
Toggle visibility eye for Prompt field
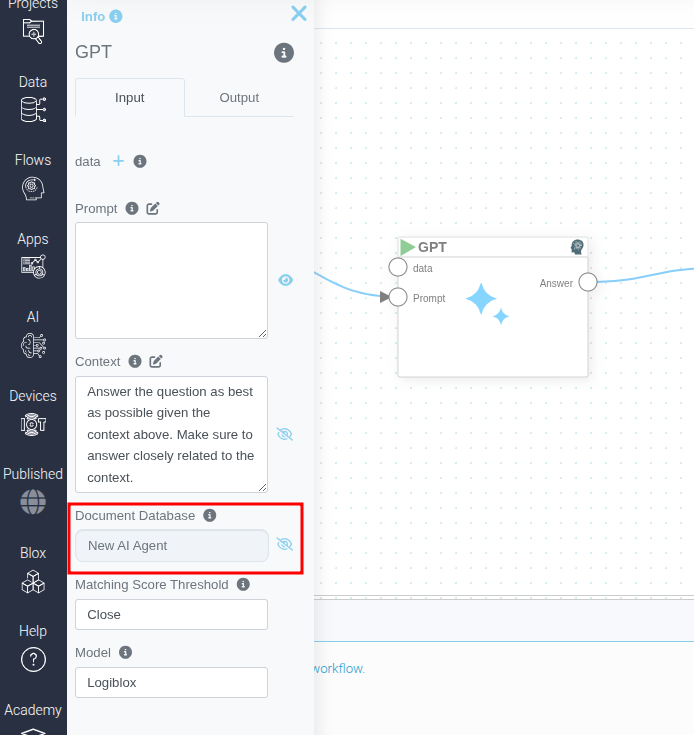[285, 280]
